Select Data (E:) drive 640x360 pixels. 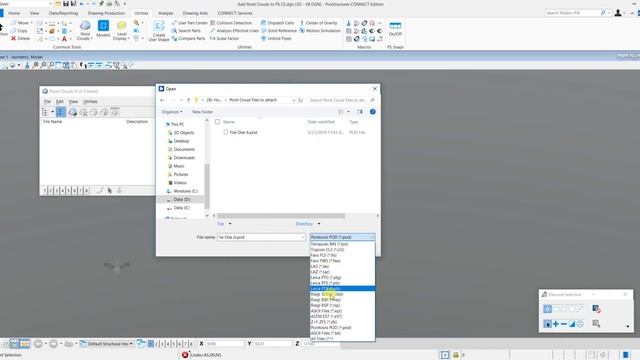pos(181,208)
